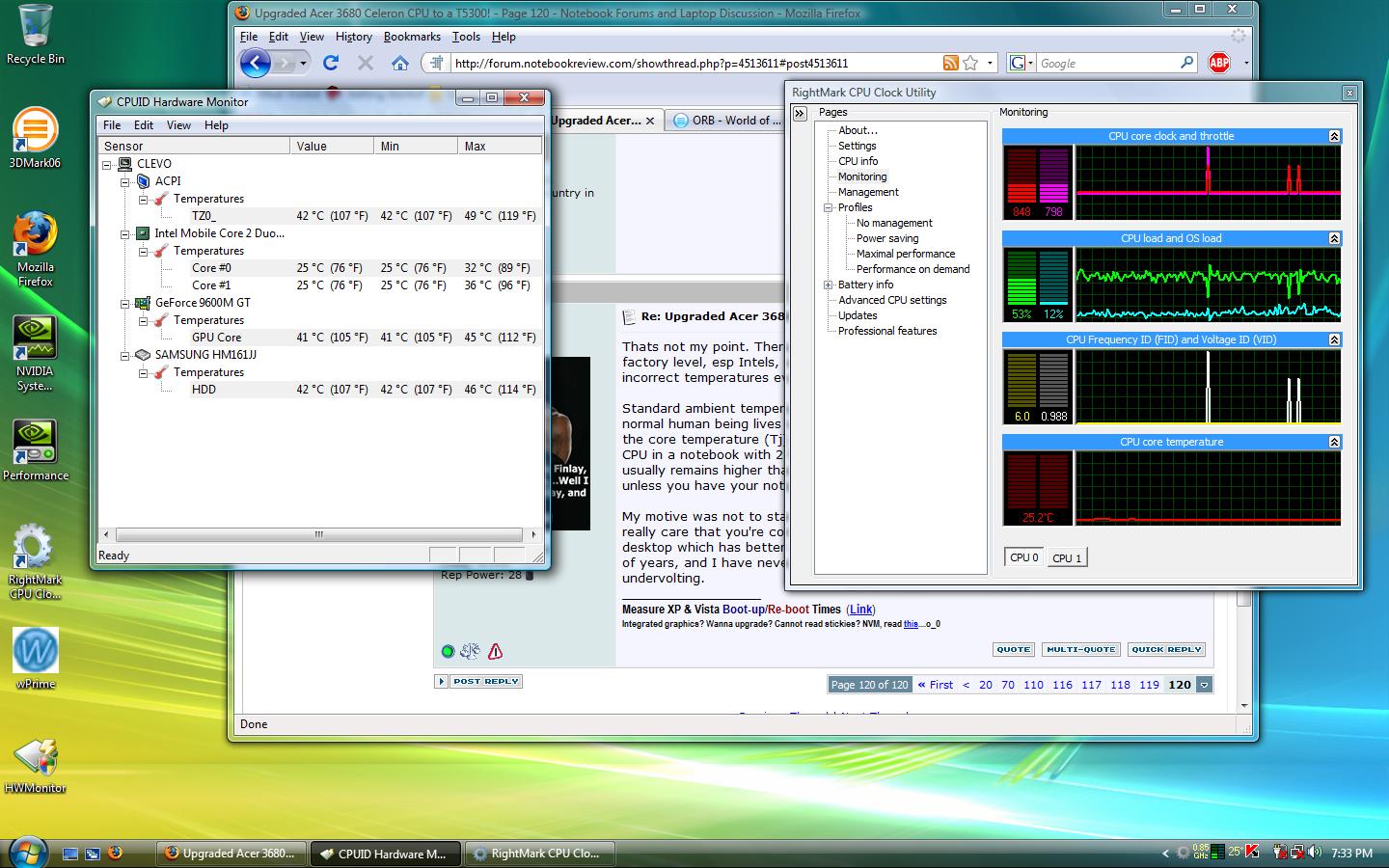The image size is (1389, 868).
Task: Click the First page link
Action: point(935,685)
